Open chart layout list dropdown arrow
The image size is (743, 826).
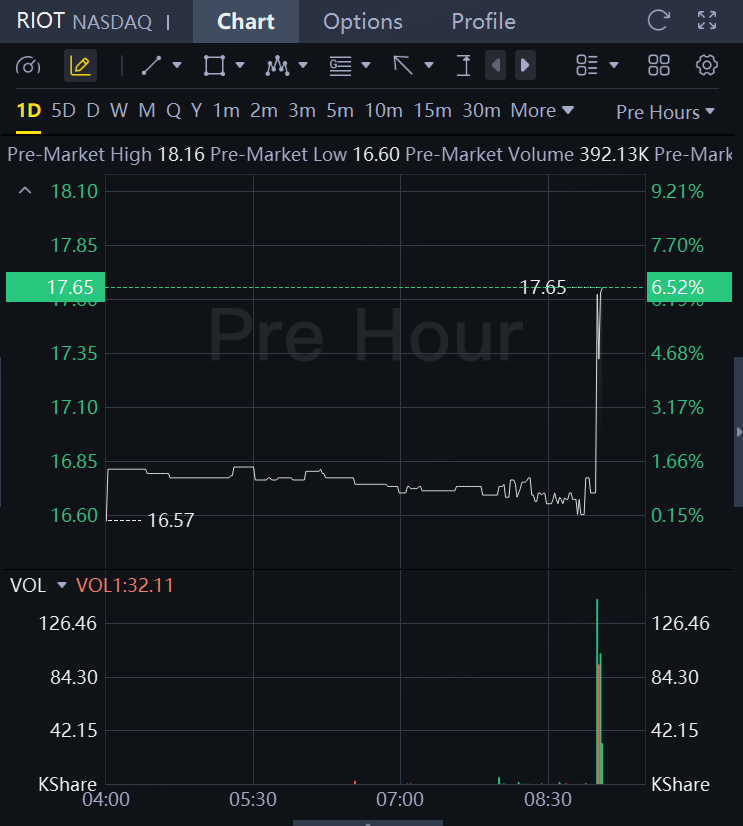(x=614, y=65)
